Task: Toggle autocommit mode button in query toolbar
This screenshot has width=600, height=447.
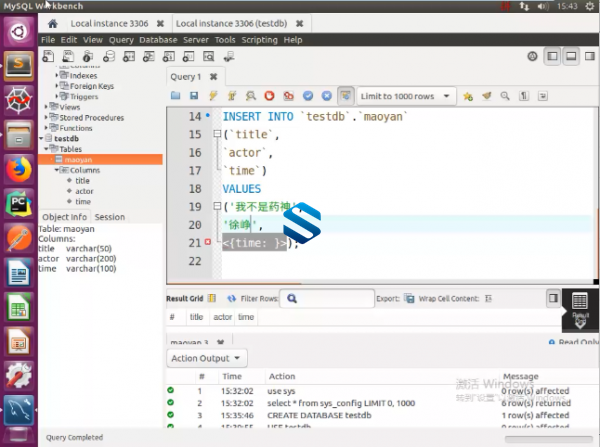Action: 346,96
